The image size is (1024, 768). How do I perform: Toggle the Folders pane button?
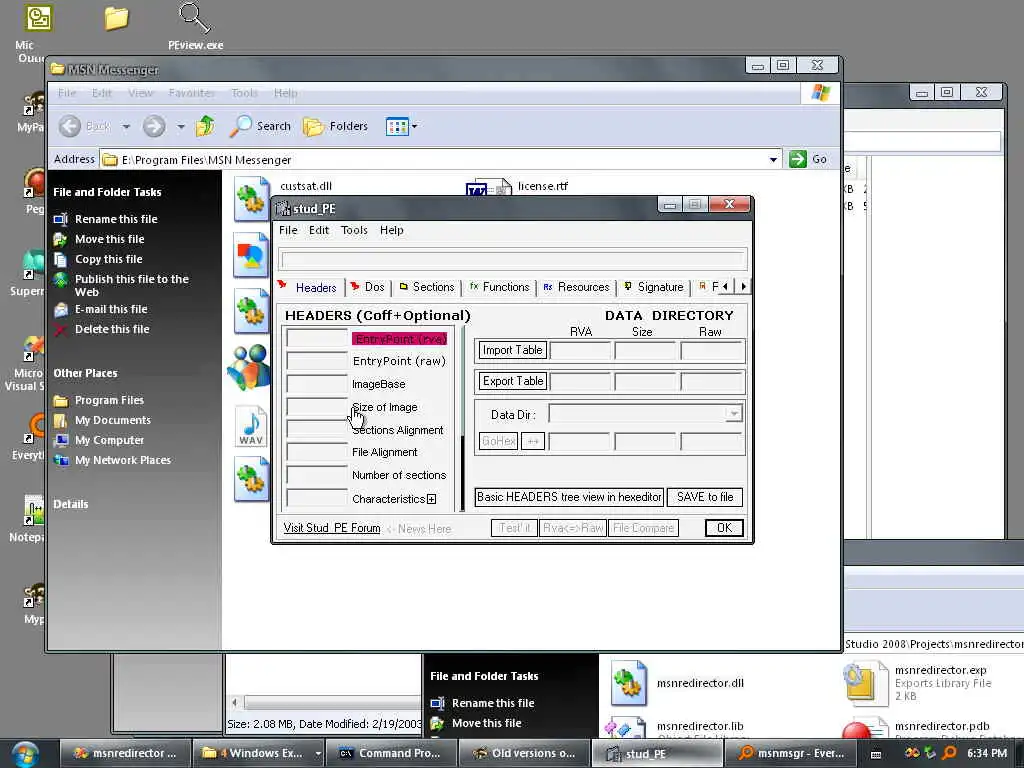tap(335, 126)
